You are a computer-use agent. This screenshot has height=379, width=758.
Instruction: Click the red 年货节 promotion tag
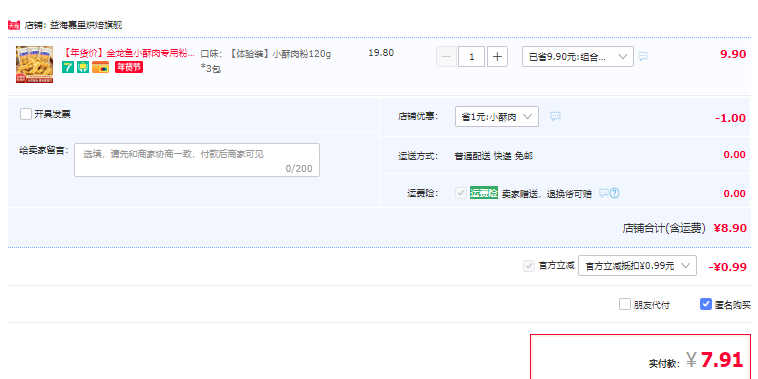tap(129, 68)
